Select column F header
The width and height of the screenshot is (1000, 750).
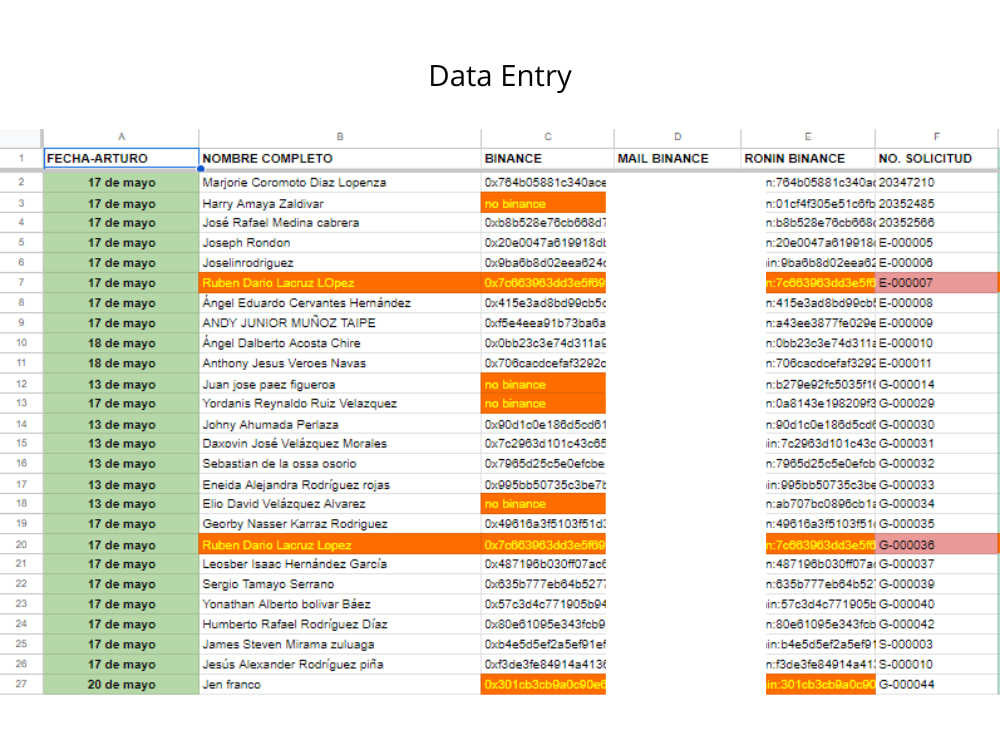click(936, 137)
